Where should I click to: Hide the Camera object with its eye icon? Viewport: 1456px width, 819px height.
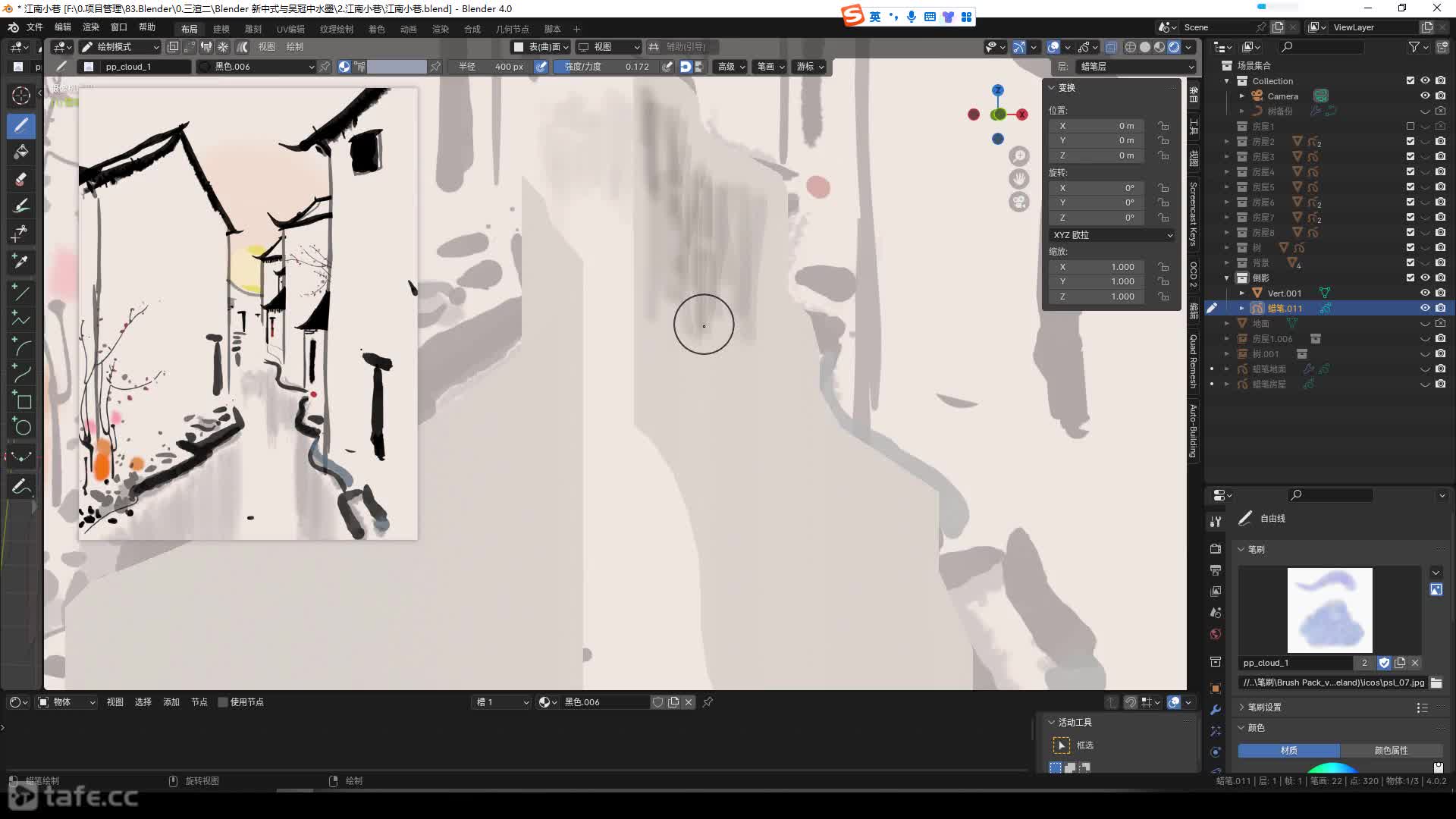point(1425,96)
